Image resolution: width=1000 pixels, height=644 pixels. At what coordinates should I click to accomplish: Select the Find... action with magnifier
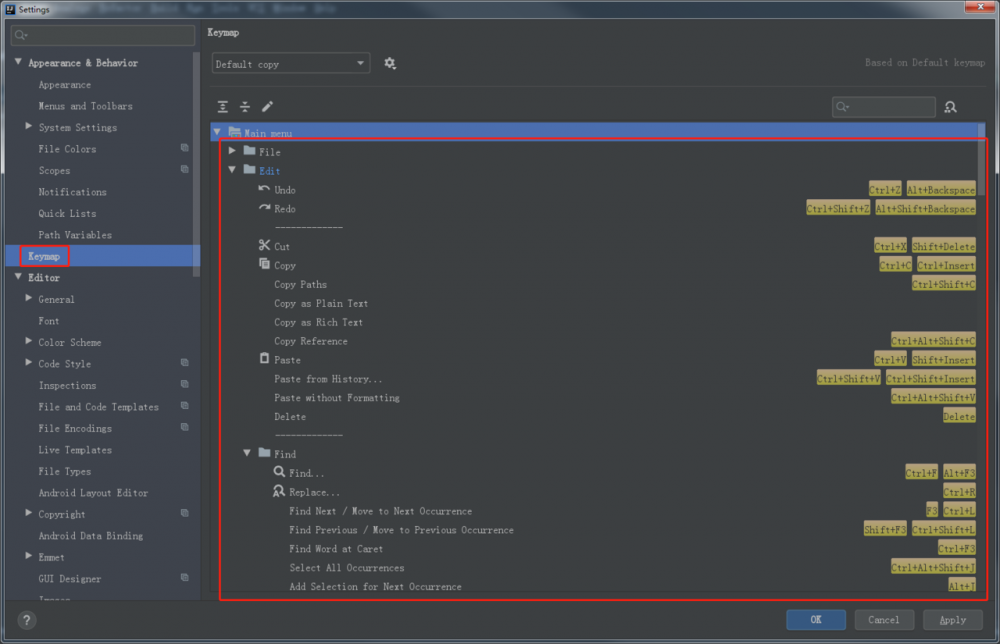tap(598, 473)
